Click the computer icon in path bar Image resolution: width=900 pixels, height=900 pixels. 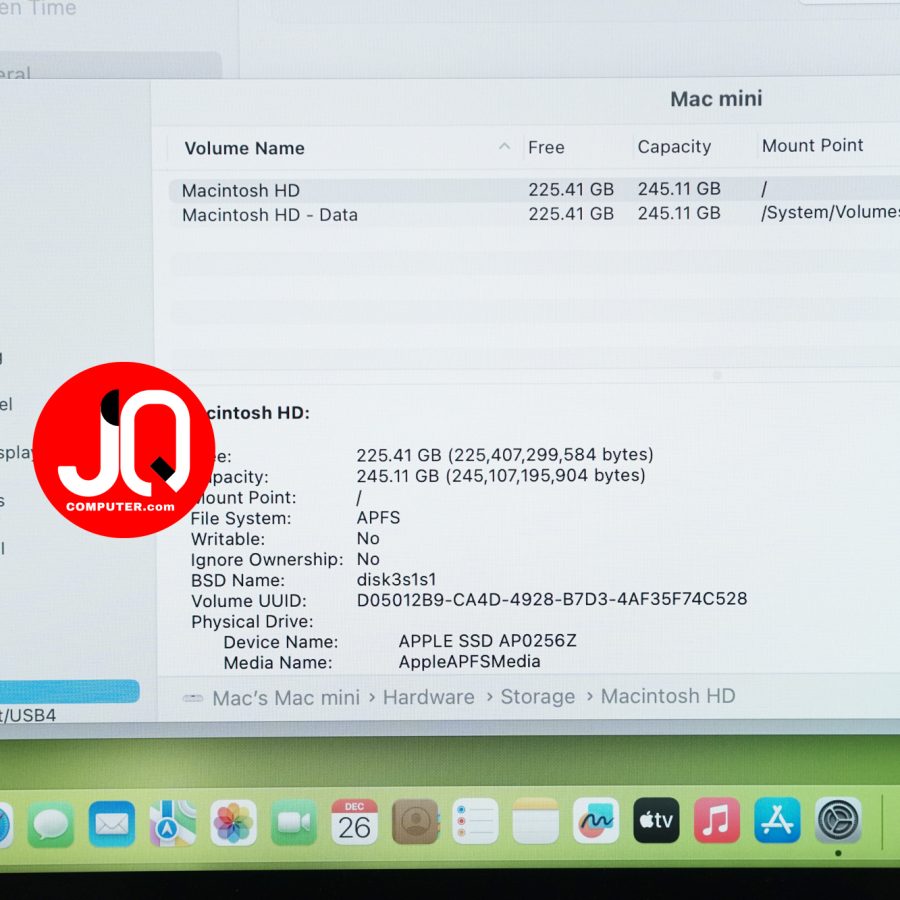click(x=193, y=699)
